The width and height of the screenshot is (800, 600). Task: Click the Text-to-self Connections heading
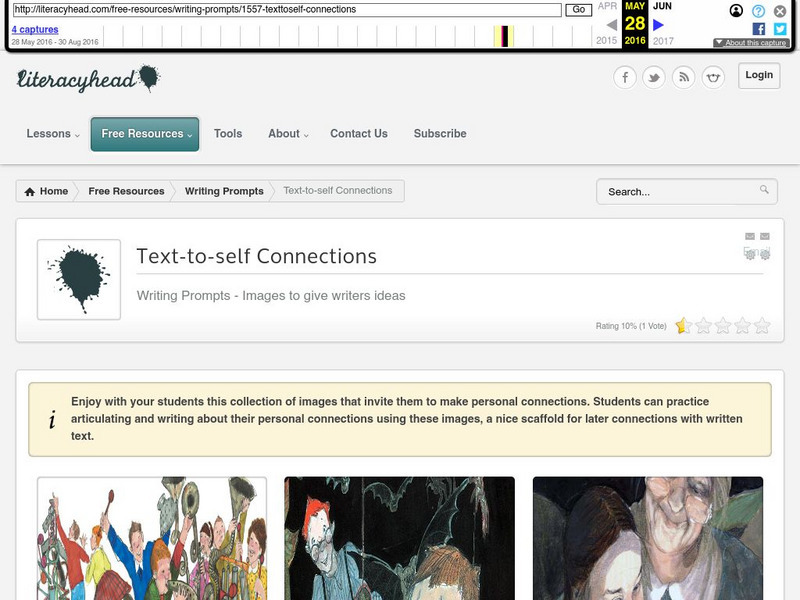click(x=257, y=256)
